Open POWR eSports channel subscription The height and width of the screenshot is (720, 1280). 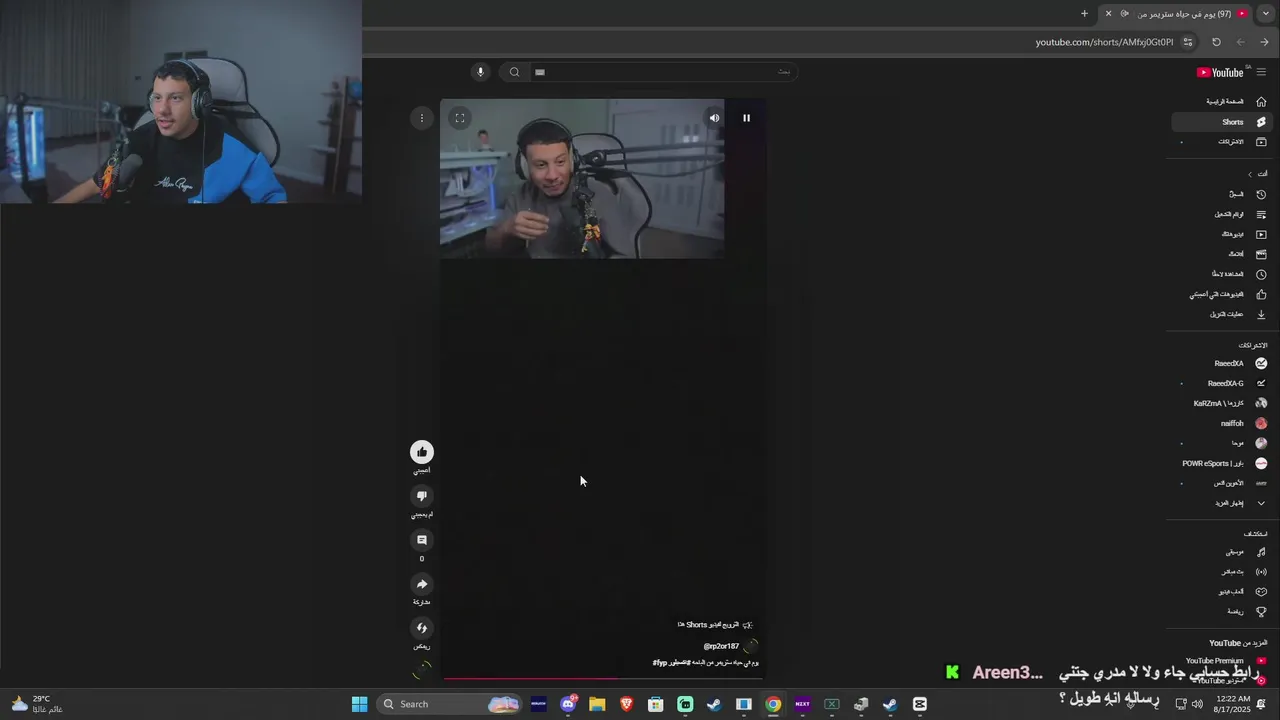click(x=1224, y=463)
